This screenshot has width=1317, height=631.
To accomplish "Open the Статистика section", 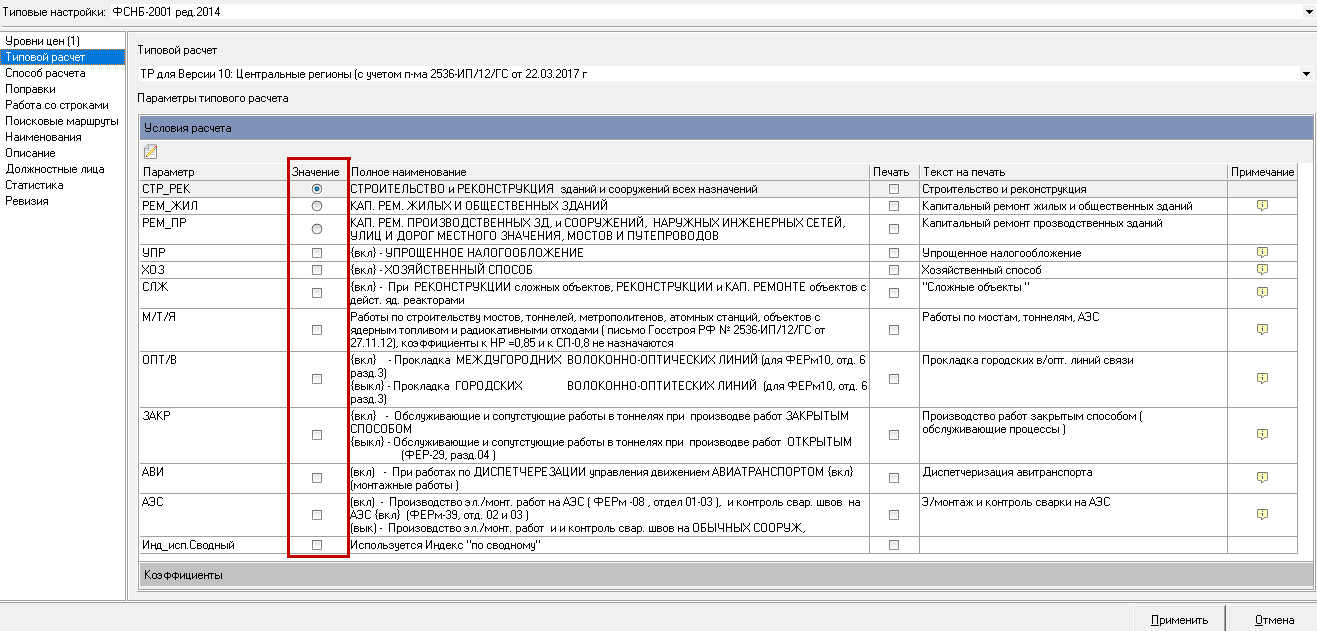I will (x=34, y=185).
